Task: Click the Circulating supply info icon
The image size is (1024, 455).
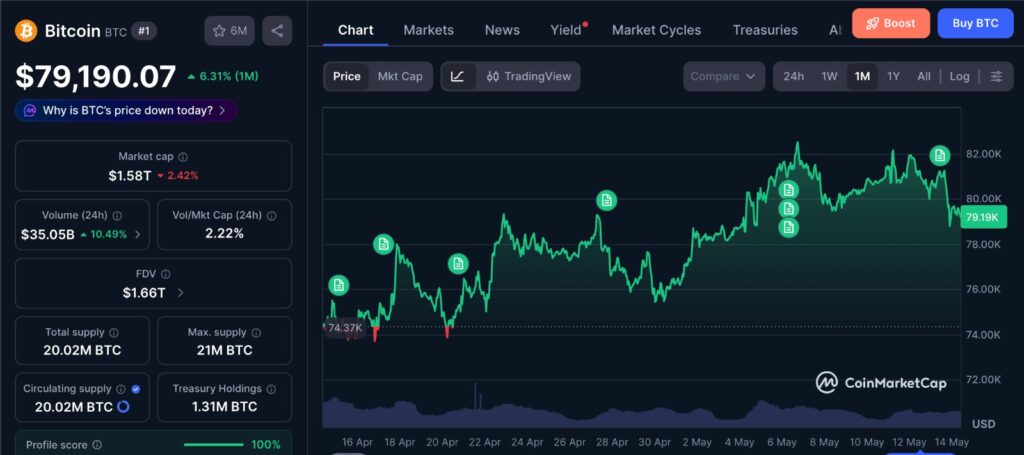Action: pyautogui.click(x=121, y=389)
